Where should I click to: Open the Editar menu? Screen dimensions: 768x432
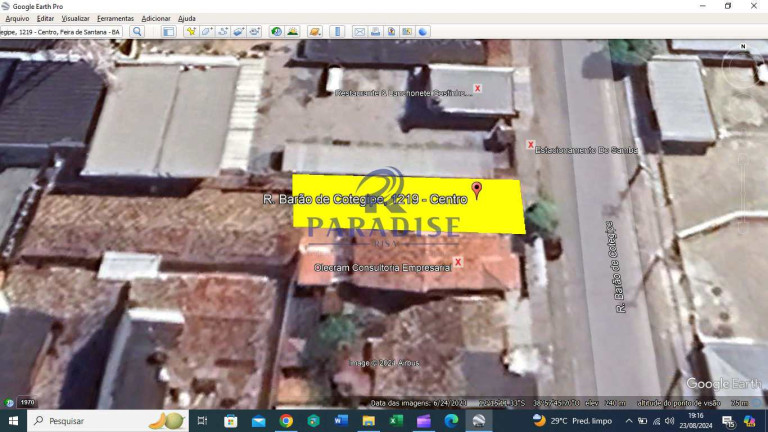[45, 19]
